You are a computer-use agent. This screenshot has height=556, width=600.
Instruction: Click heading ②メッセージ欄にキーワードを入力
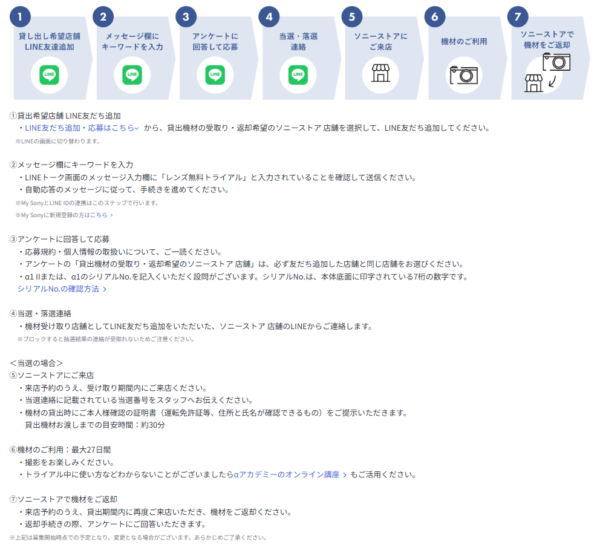71,165
